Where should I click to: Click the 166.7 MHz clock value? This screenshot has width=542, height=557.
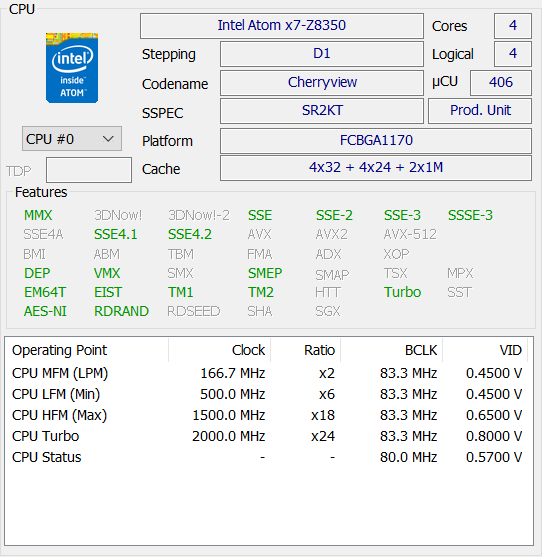pyautogui.click(x=233, y=373)
